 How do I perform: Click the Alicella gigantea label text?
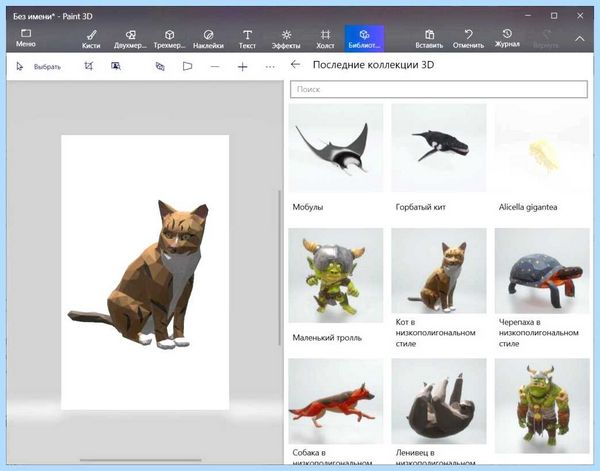coord(528,207)
